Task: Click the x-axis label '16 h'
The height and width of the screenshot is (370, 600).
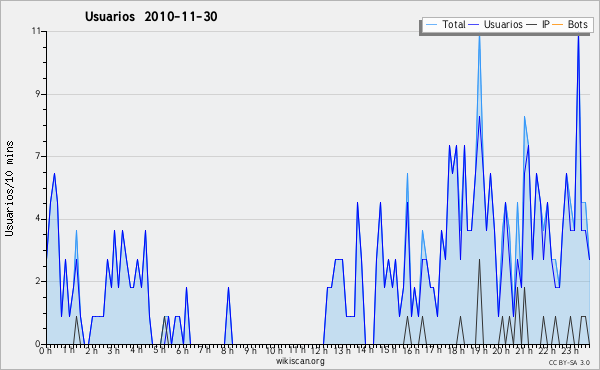Action: pyautogui.click(x=410, y=350)
